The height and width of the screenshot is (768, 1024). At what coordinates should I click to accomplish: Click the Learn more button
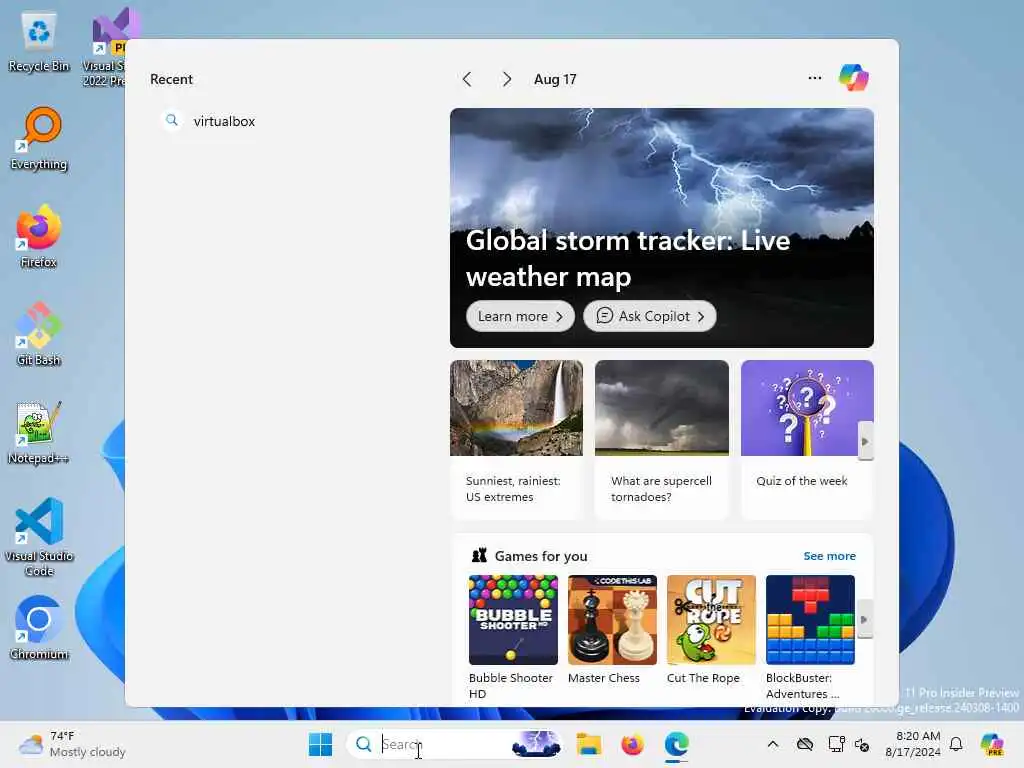tap(520, 316)
